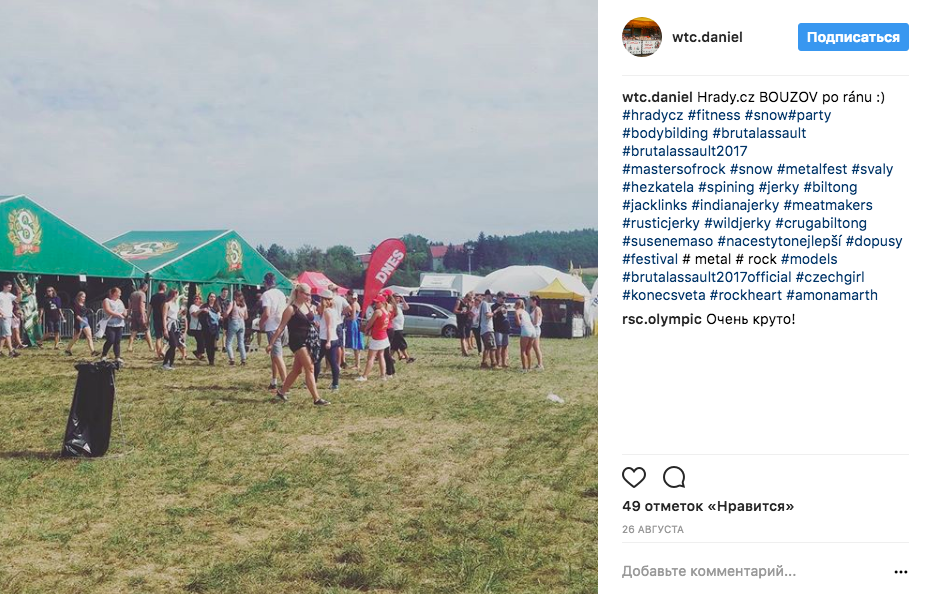The image size is (929, 594).
Task: Open the 26 августа post date link
Action: pos(653,529)
